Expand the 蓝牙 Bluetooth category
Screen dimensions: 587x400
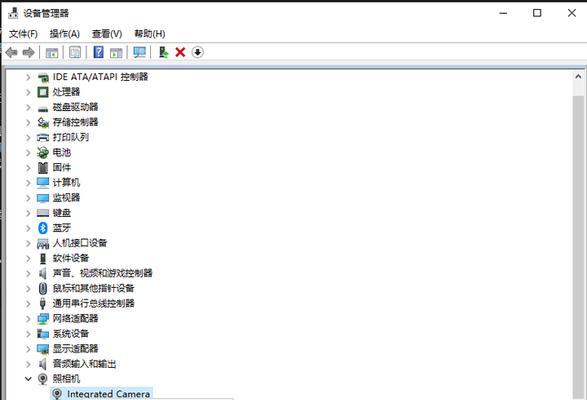click(28, 228)
